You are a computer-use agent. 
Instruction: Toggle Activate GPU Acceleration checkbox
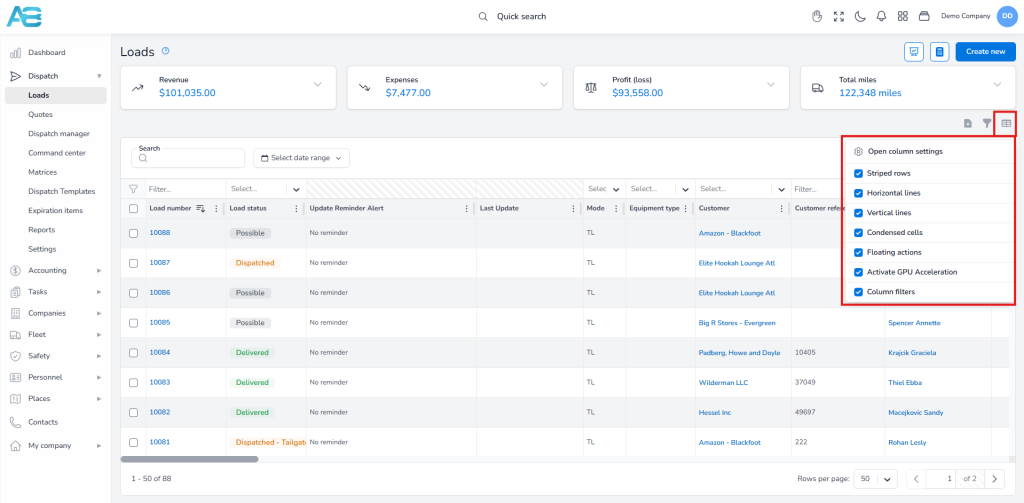(x=858, y=272)
